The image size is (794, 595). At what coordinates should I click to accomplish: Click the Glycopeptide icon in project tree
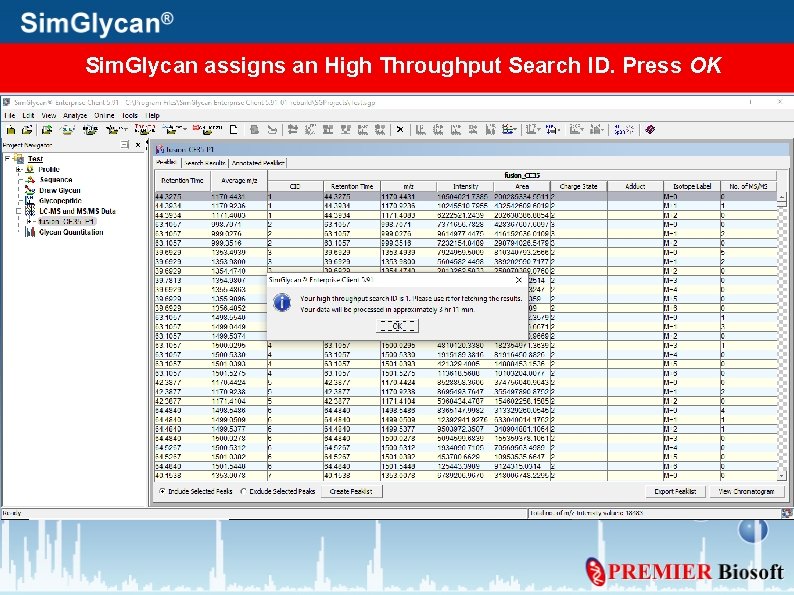point(30,201)
